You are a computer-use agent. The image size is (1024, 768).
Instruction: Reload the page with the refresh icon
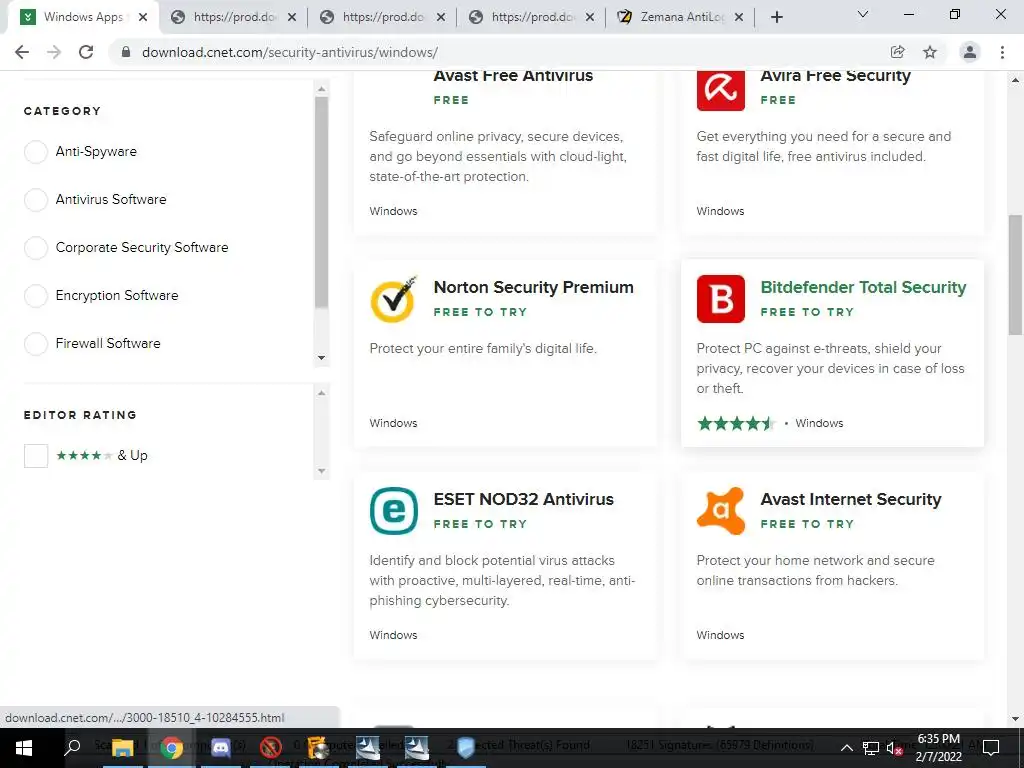(x=86, y=52)
